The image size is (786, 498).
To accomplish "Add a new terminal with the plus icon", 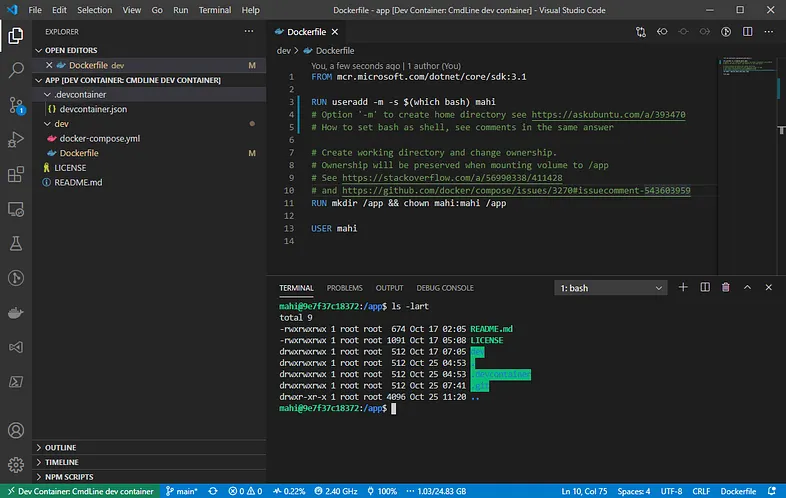I will click(x=684, y=288).
